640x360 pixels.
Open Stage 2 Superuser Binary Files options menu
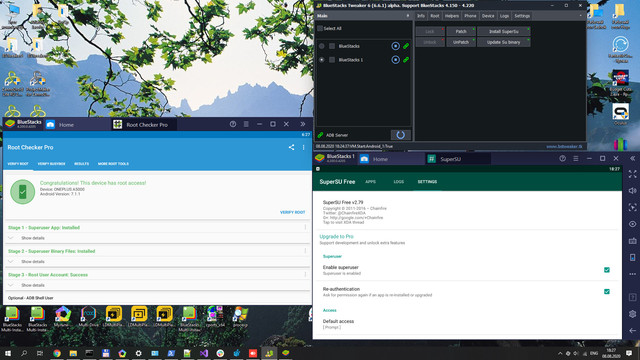pos(305,251)
